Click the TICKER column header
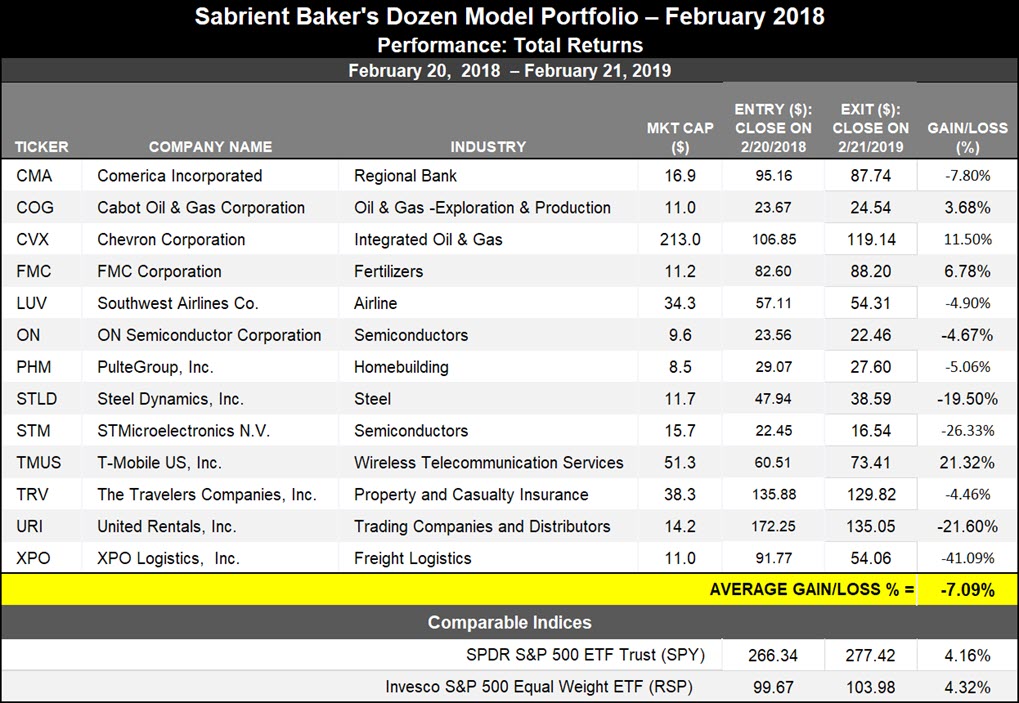 (x=42, y=147)
